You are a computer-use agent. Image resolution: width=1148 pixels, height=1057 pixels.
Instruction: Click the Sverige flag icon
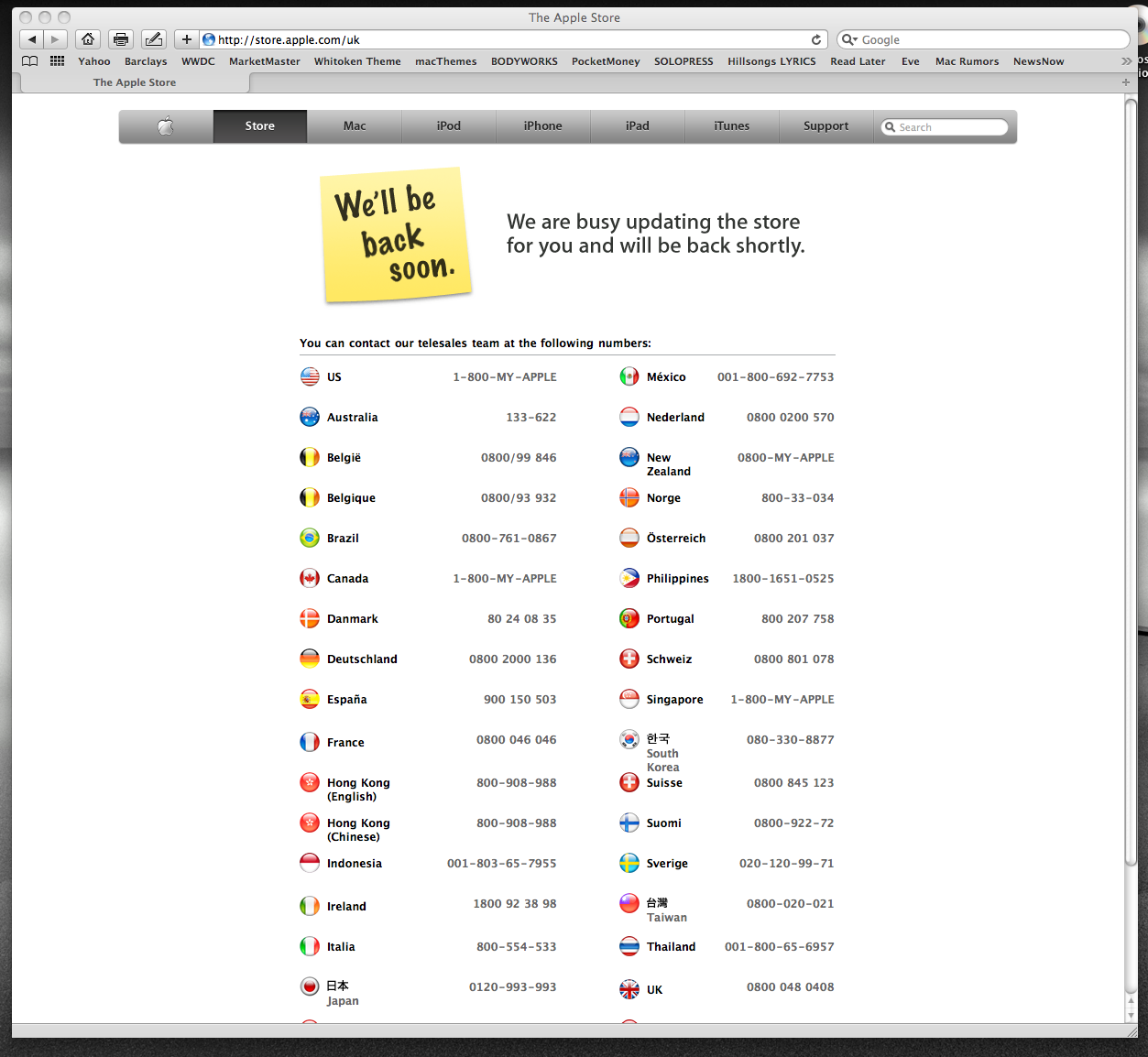coord(629,863)
